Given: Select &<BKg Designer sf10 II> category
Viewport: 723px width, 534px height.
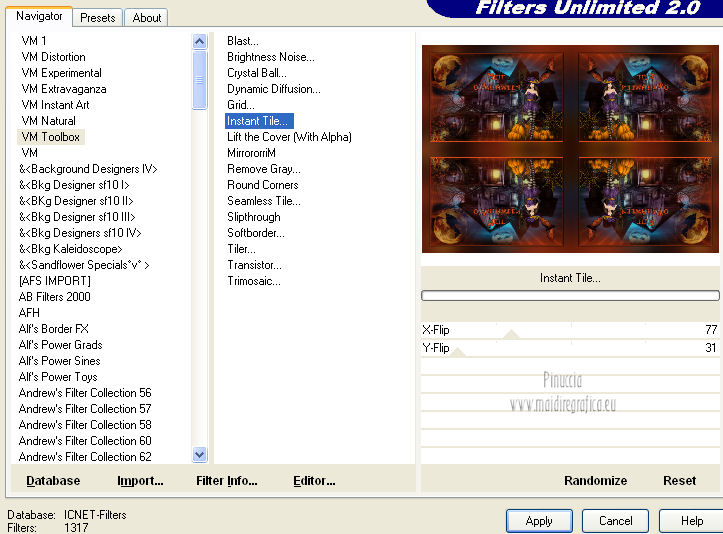Looking at the screenshot, I should 76,201.
